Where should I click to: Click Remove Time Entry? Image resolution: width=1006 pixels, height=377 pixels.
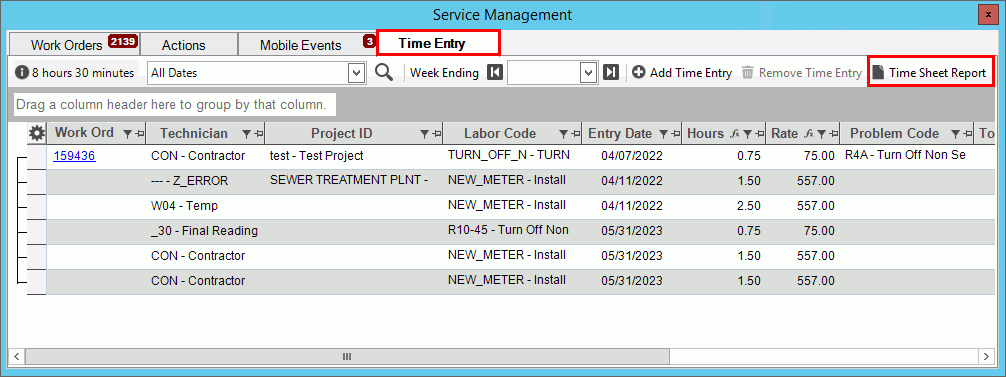tap(802, 72)
